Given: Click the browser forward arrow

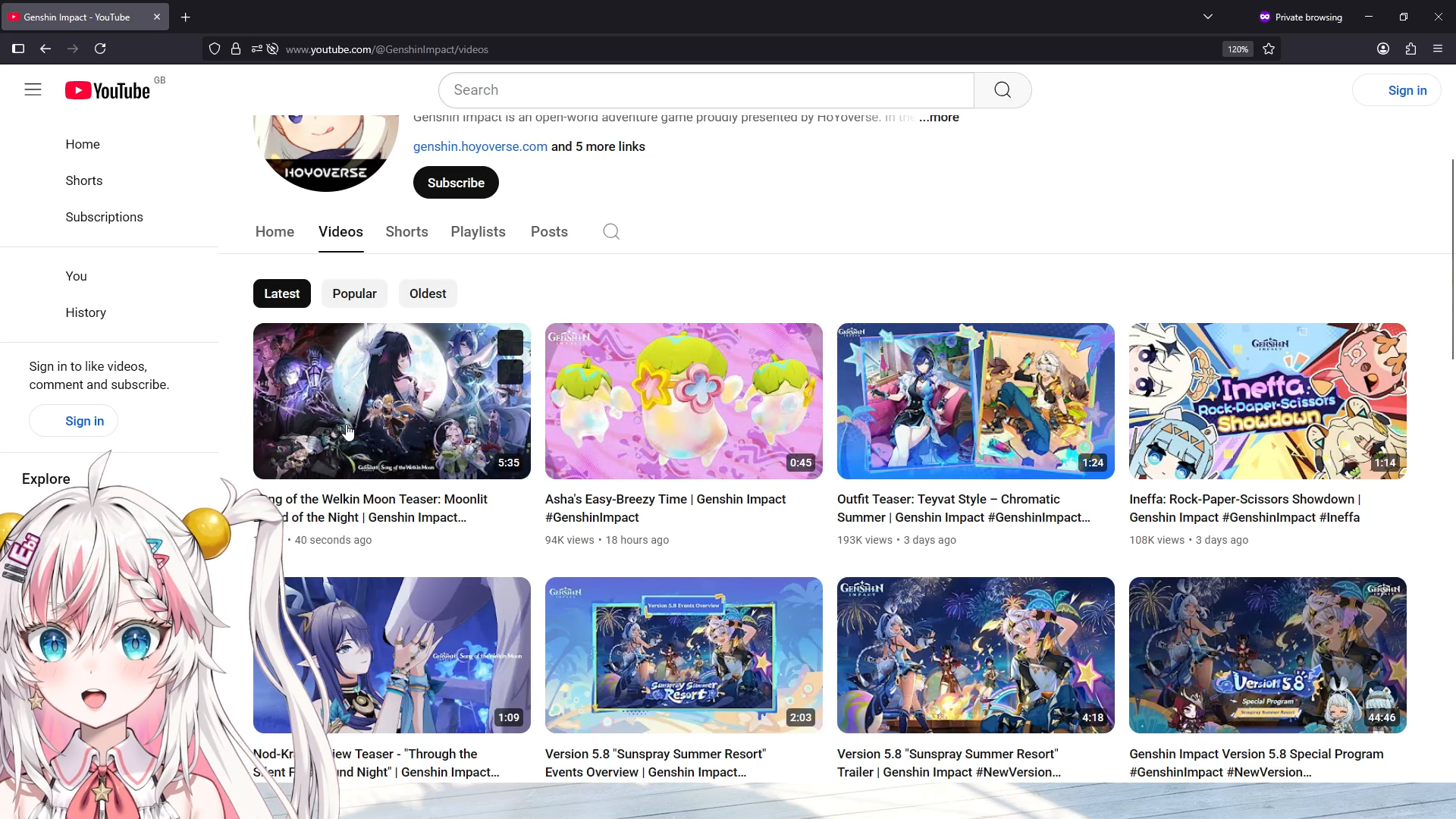Looking at the screenshot, I should click(x=73, y=49).
